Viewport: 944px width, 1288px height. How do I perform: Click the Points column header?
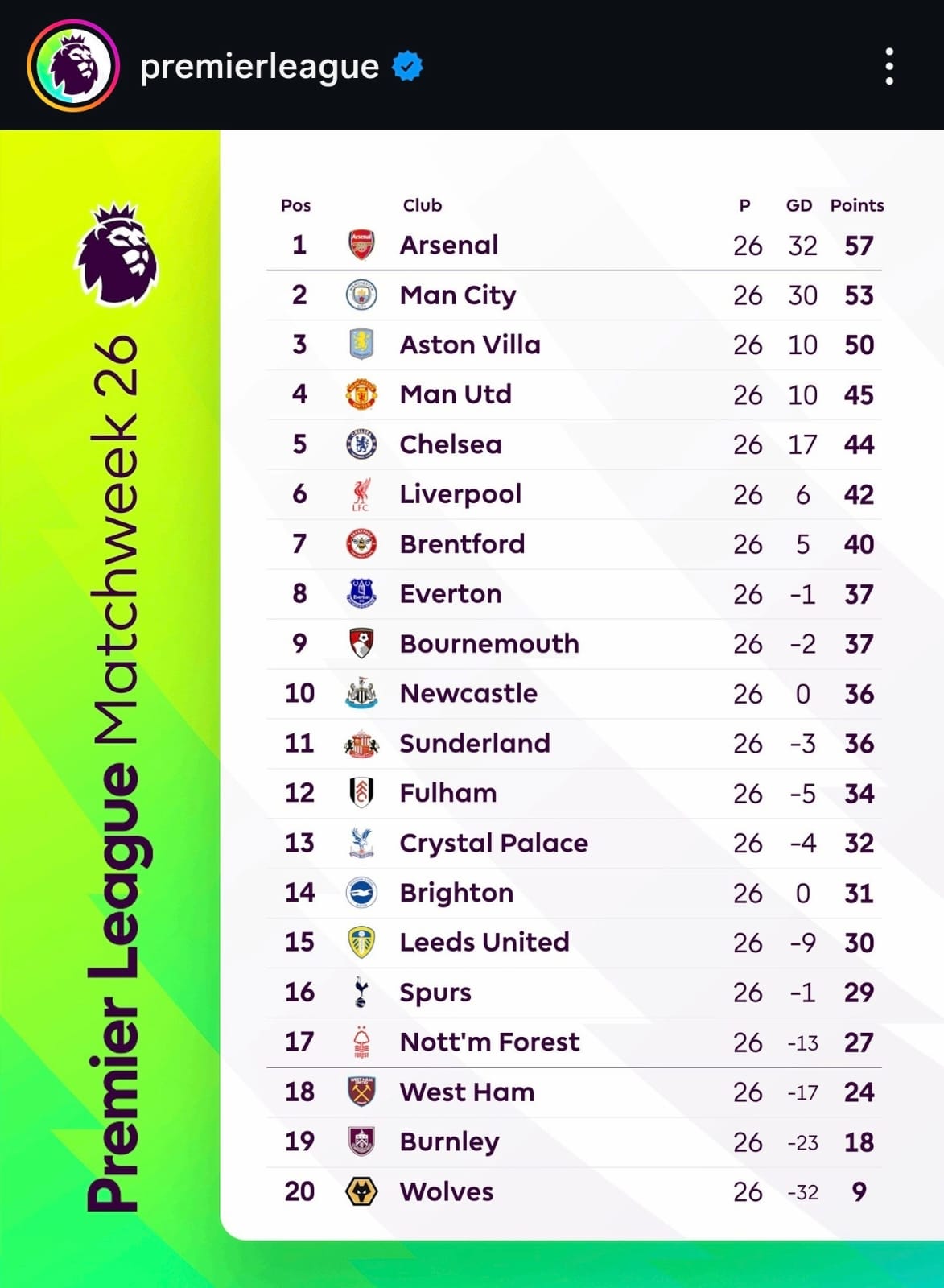click(857, 205)
